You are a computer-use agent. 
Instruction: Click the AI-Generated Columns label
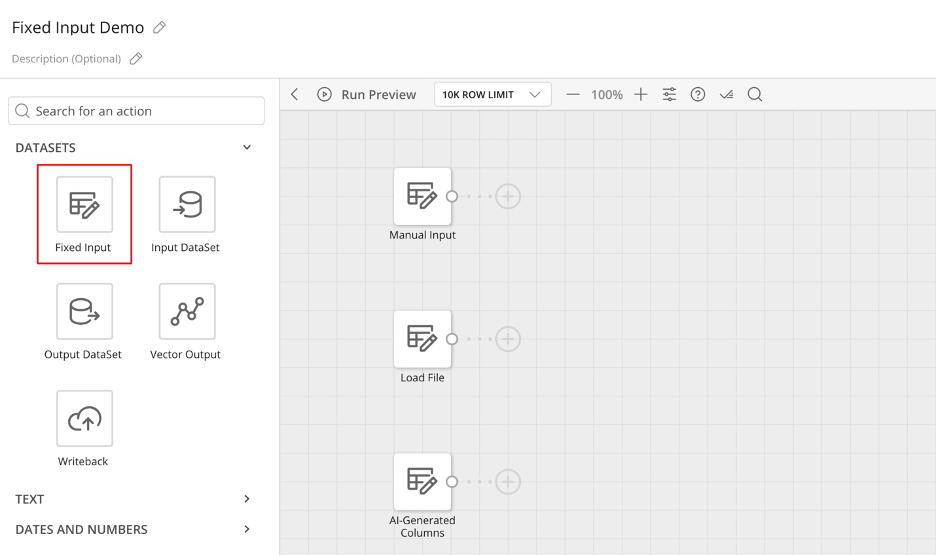423,527
